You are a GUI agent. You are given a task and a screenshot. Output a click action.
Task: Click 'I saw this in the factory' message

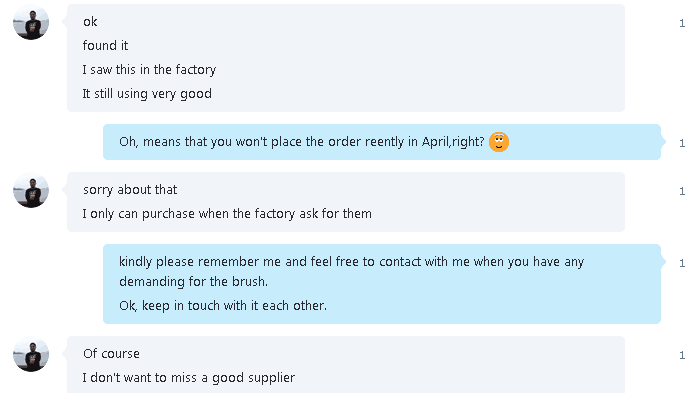149,70
